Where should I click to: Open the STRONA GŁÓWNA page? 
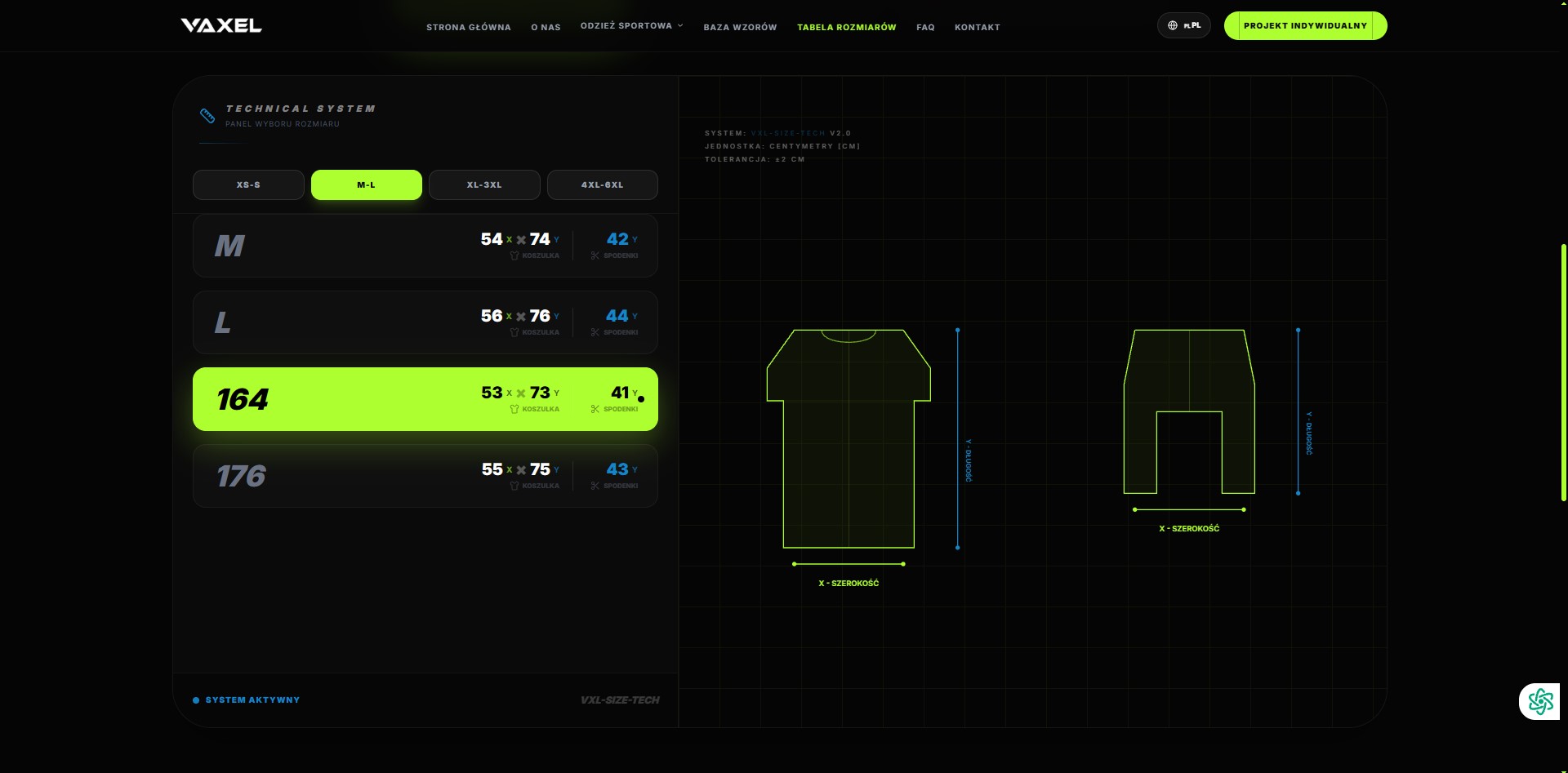[x=469, y=27]
